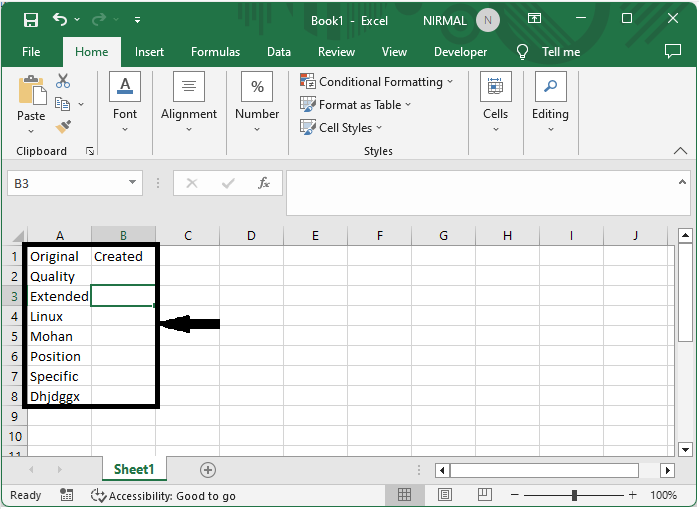Click the vertical scrollbar down arrow

685,449
